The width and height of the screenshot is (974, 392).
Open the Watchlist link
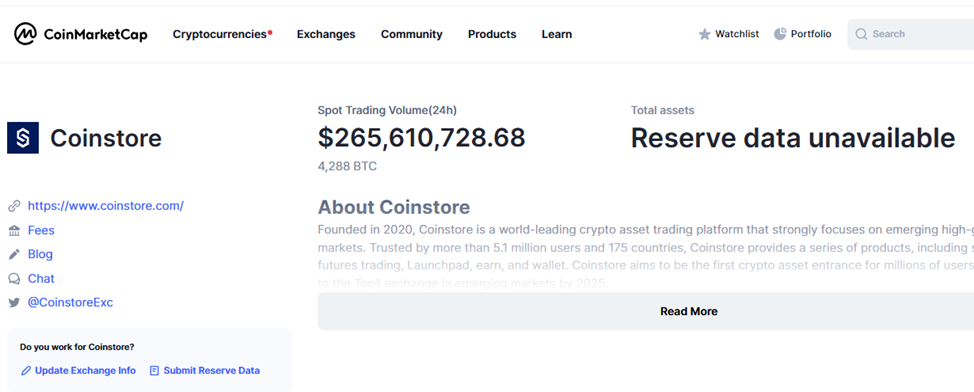737,34
